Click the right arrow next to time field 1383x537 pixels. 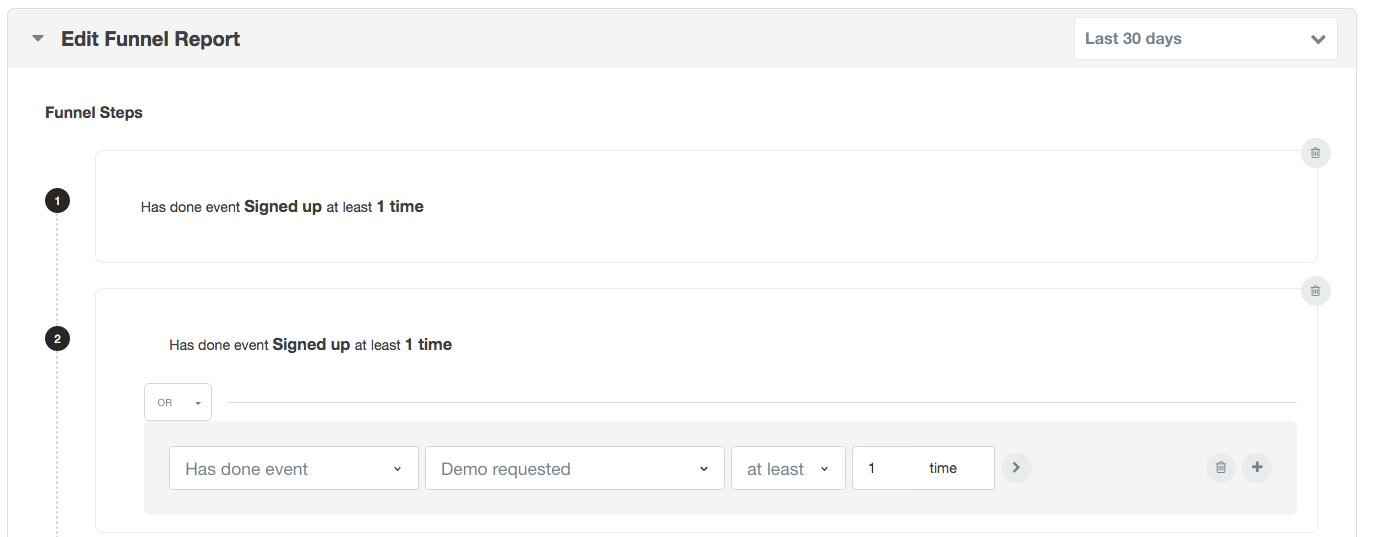coord(1016,467)
